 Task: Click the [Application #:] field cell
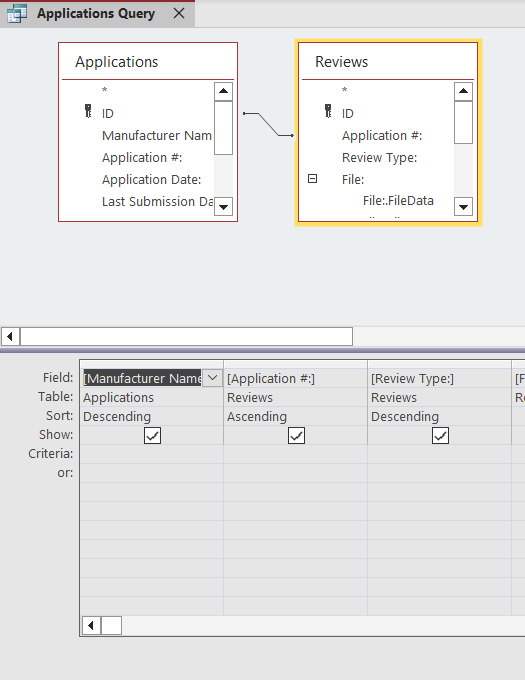[x=295, y=378]
